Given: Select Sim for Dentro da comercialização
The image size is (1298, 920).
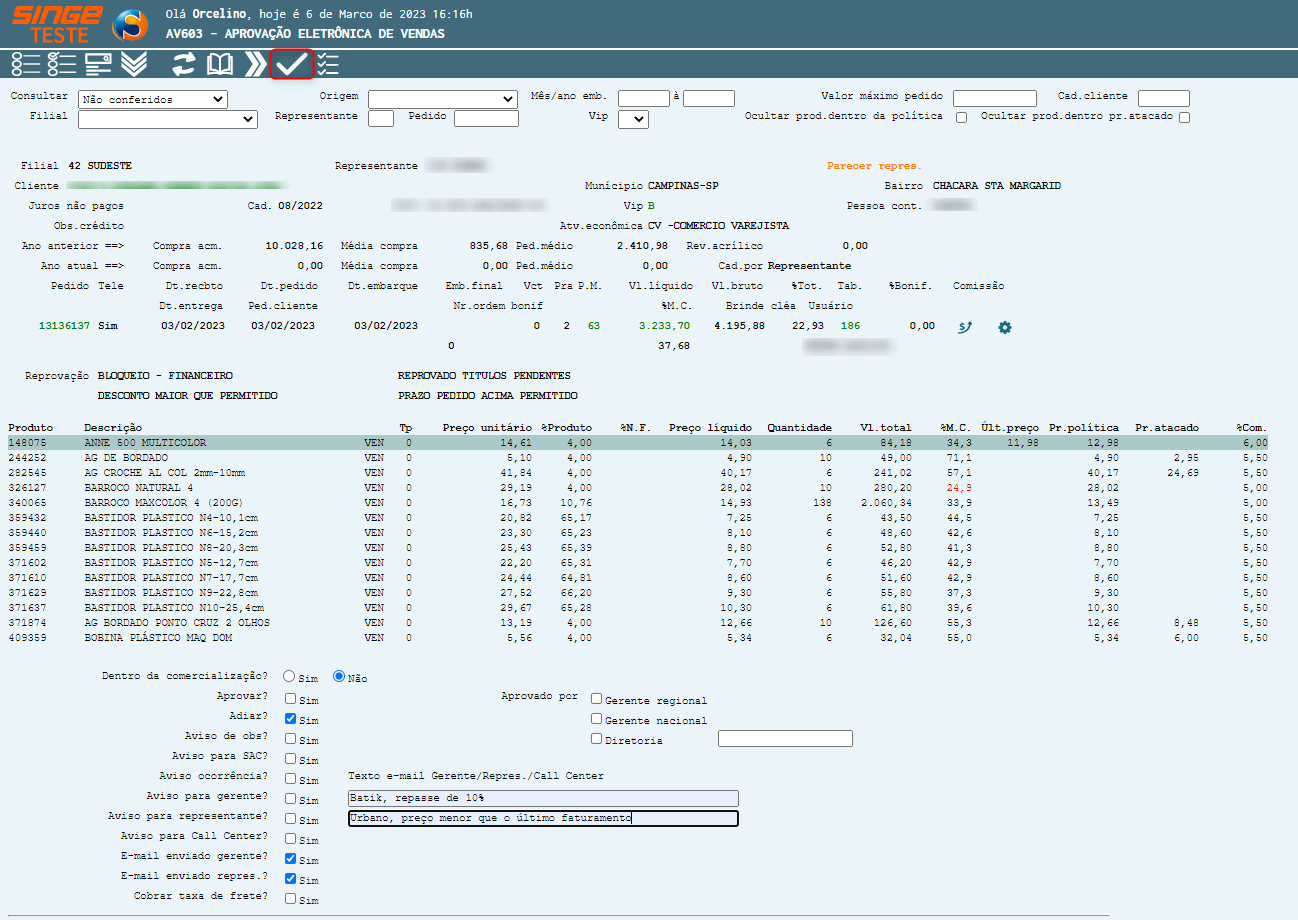Looking at the screenshot, I should (x=290, y=676).
